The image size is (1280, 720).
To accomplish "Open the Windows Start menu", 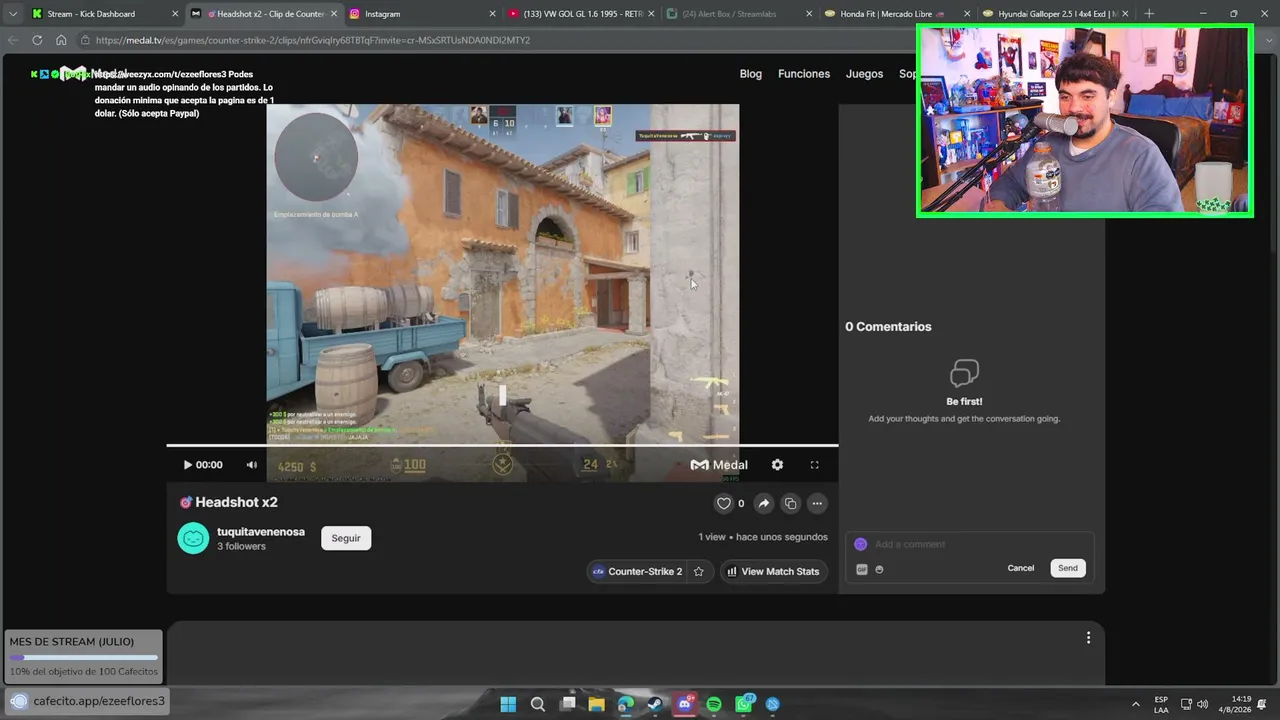I will pos(508,704).
